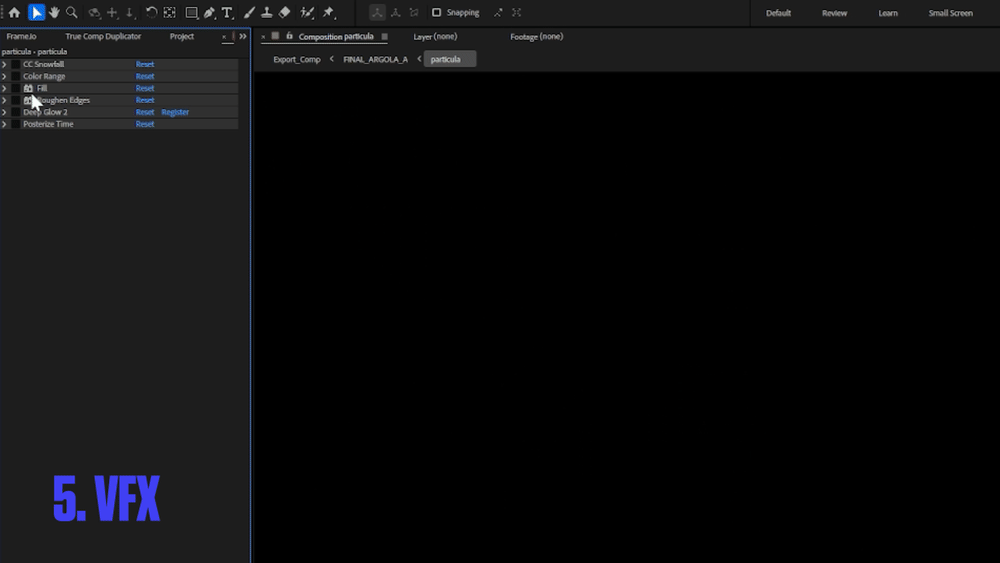
Task: Expand the Color Range effect properties
Action: pos(4,77)
